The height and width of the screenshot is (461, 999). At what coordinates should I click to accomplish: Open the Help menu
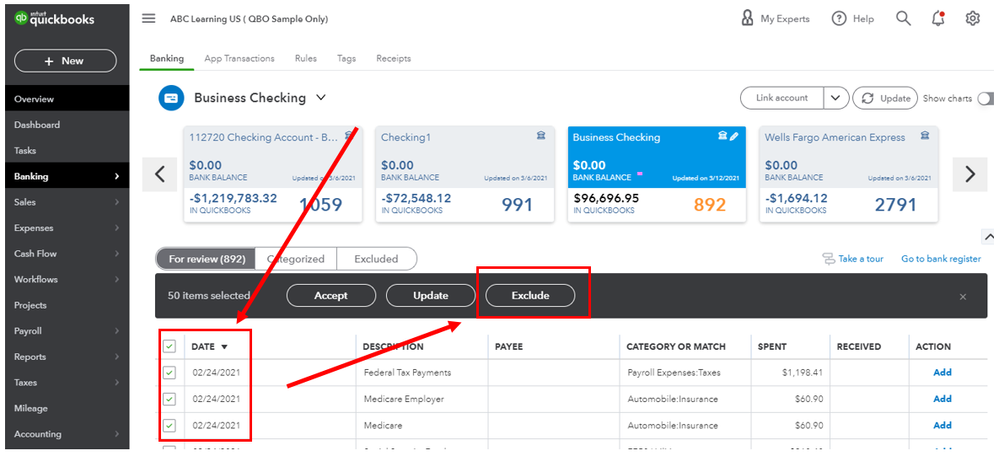click(853, 18)
